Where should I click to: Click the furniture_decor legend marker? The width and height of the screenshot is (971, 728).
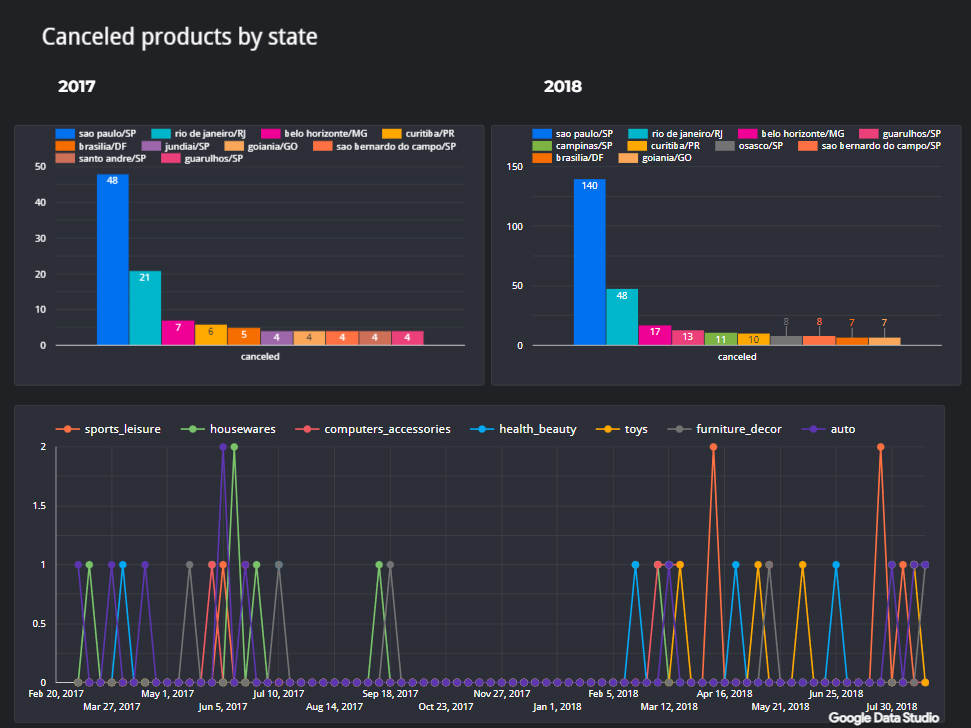(x=681, y=429)
